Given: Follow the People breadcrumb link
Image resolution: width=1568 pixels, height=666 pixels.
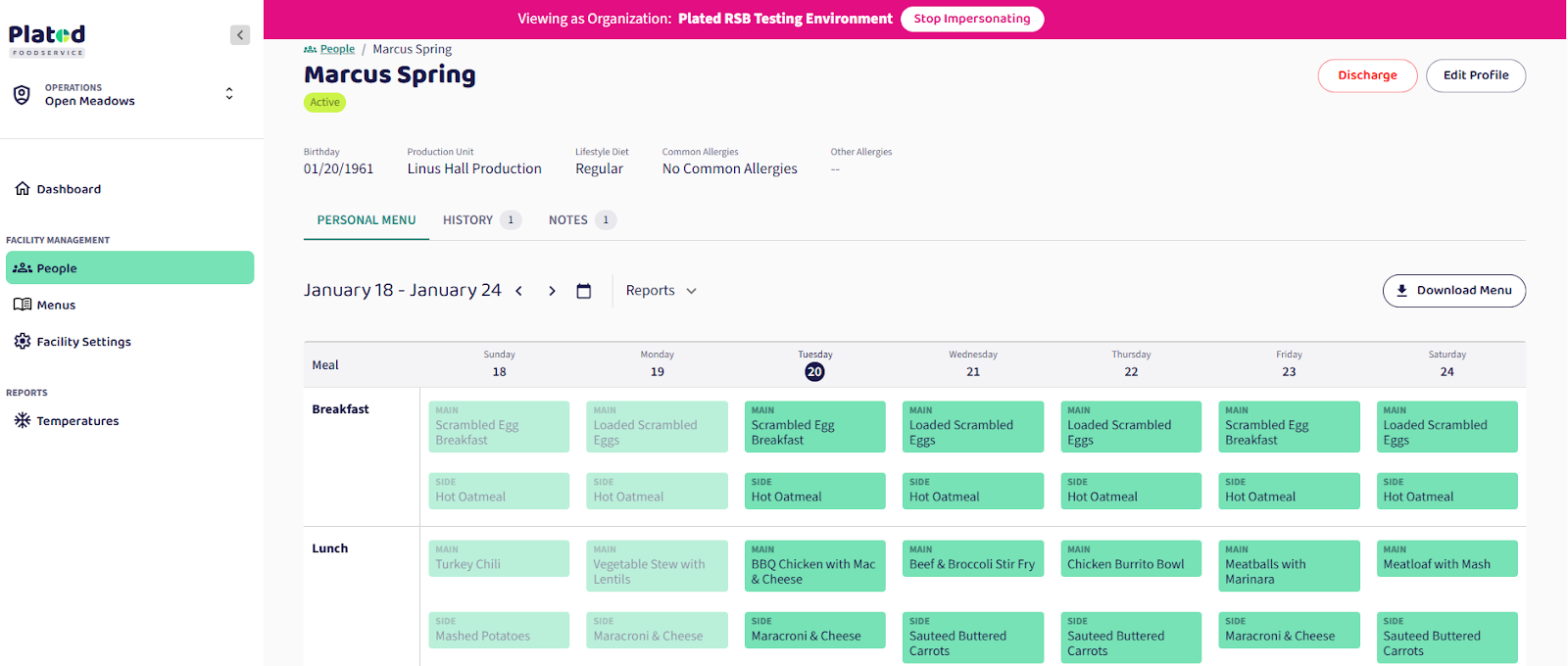Looking at the screenshot, I should click(337, 49).
